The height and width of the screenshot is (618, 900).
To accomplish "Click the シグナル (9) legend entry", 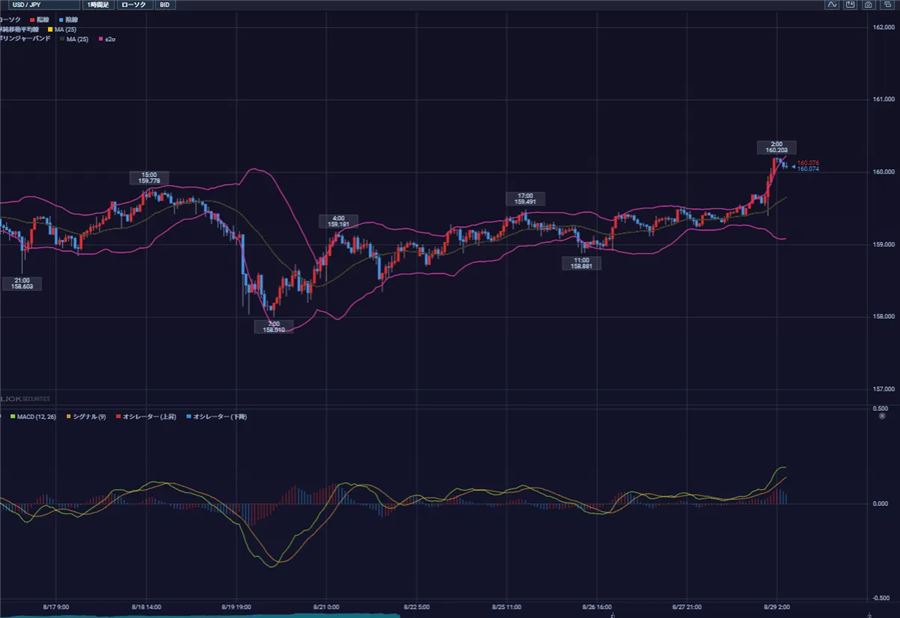I will (x=86, y=417).
